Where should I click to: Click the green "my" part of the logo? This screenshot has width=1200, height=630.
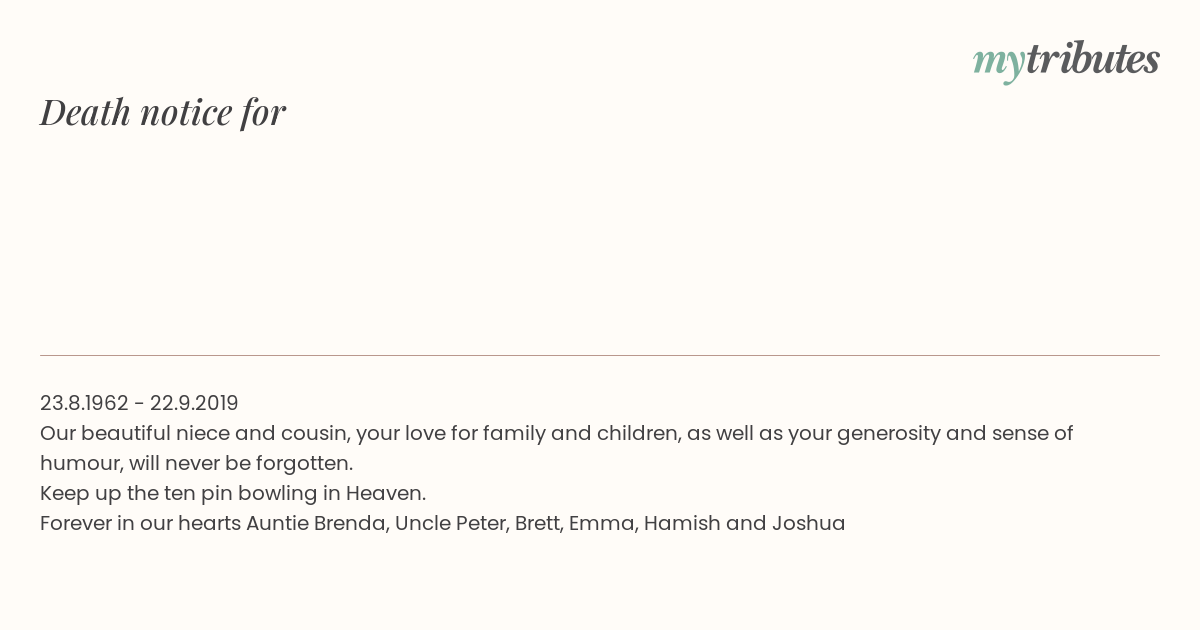point(998,64)
